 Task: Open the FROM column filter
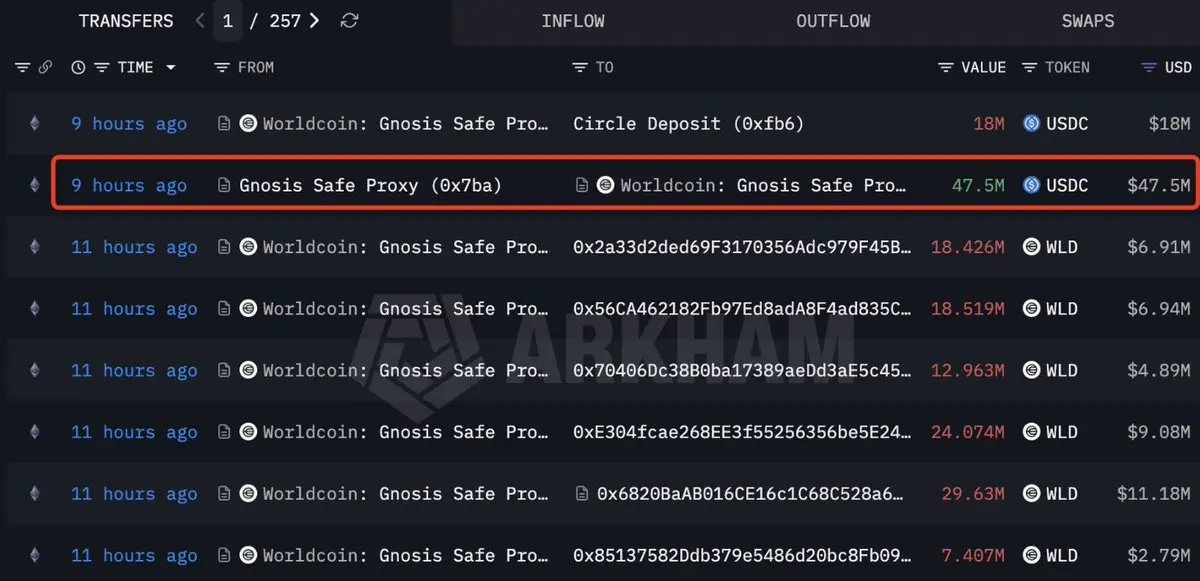(222, 67)
